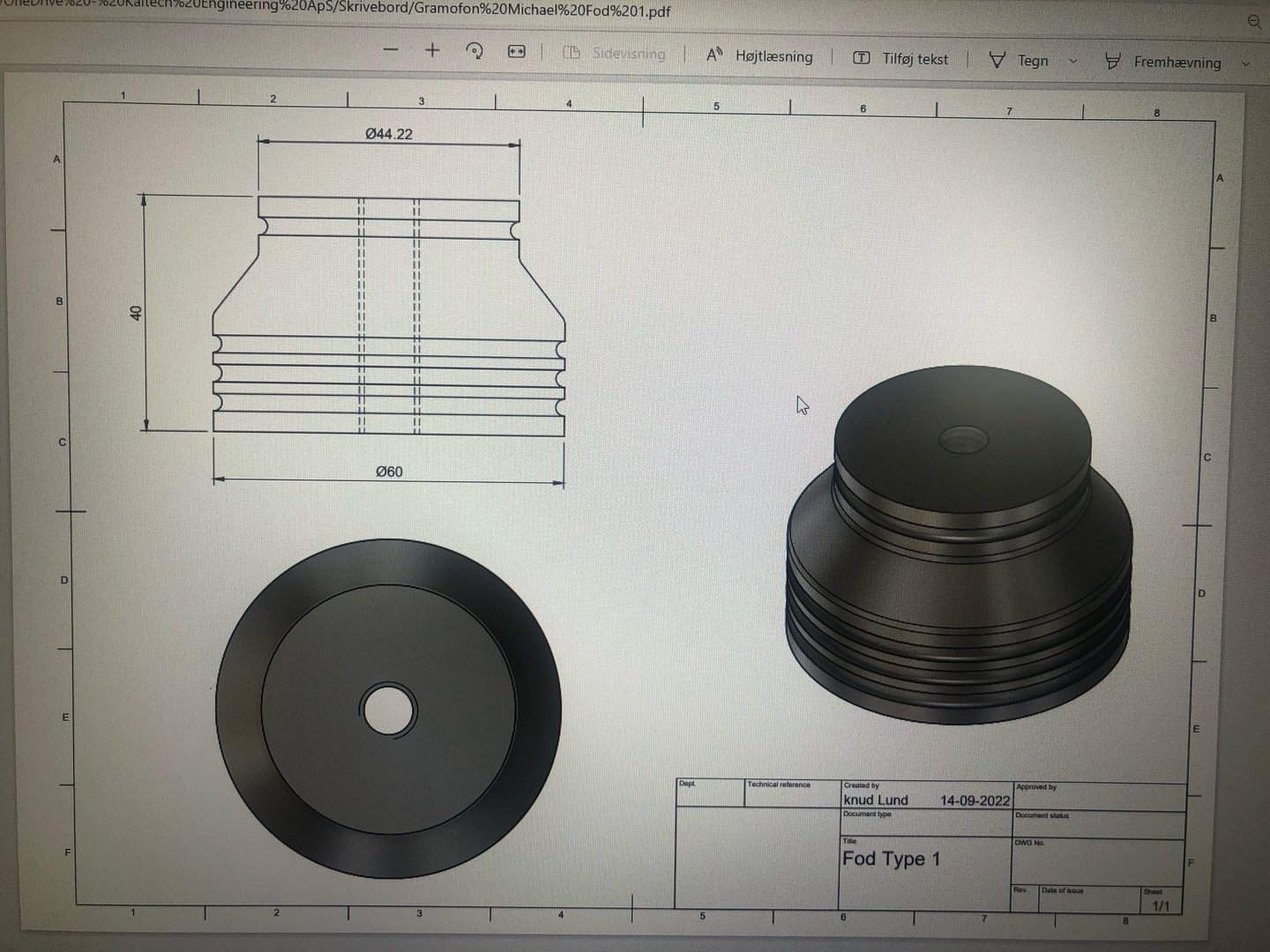Click the circular bottom-view drawing
Viewport: 1270px width, 952px height.
click(x=389, y=709)
